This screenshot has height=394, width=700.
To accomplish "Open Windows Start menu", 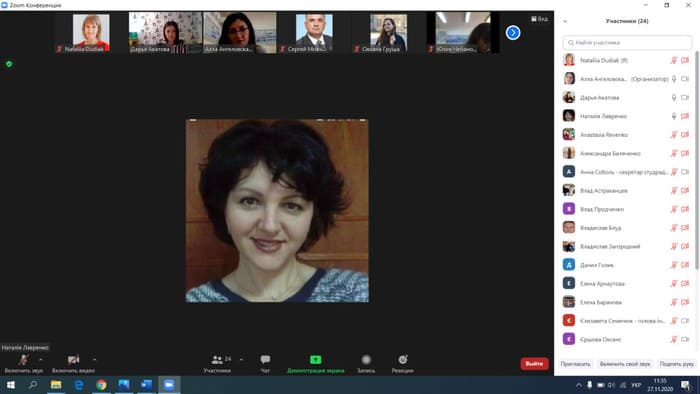I will pyautogui.click(x=11, y=385).
